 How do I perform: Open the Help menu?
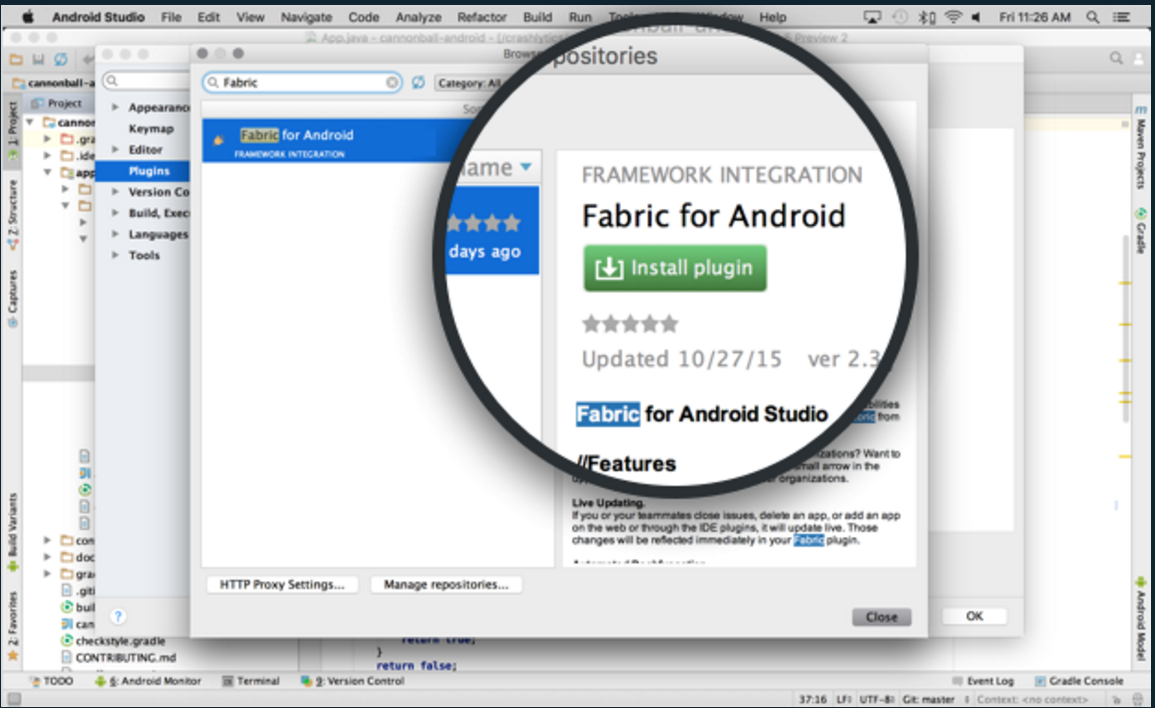pos(773,17)
